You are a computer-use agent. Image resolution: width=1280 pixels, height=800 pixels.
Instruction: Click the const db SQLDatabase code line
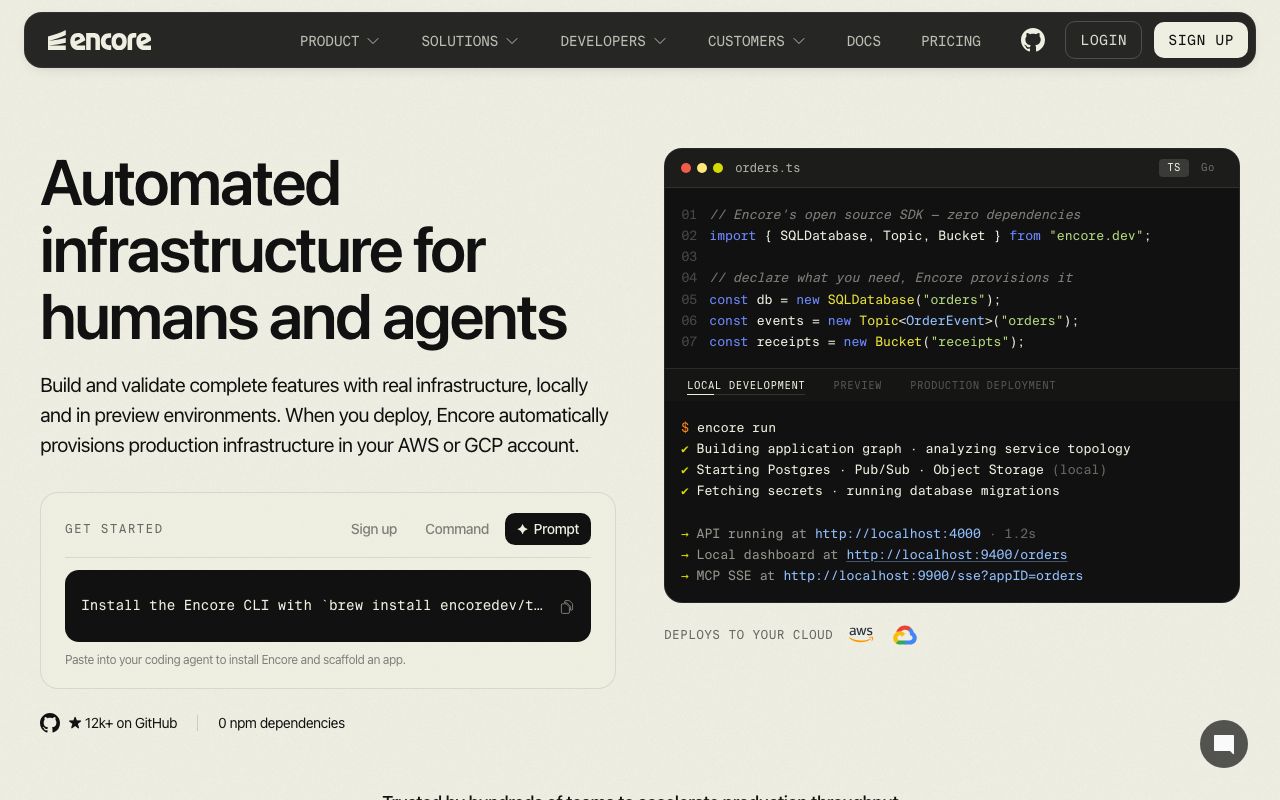pyautogui.click(x=855, y=300)
